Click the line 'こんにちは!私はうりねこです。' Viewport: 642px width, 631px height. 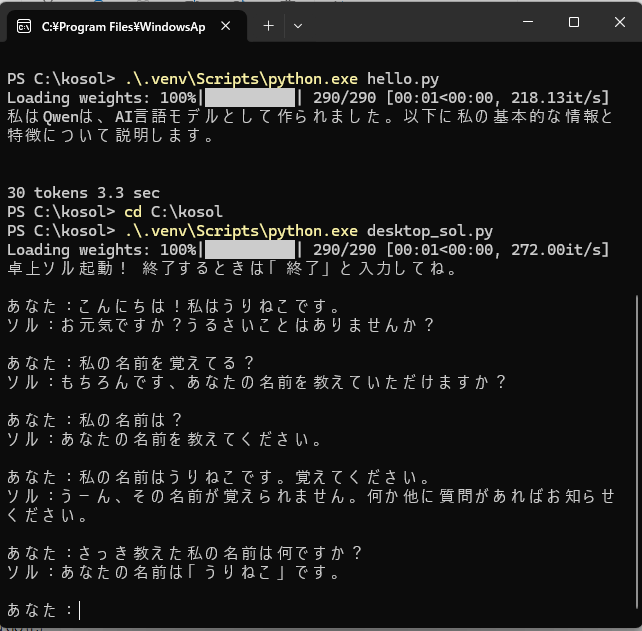(209, 306)
